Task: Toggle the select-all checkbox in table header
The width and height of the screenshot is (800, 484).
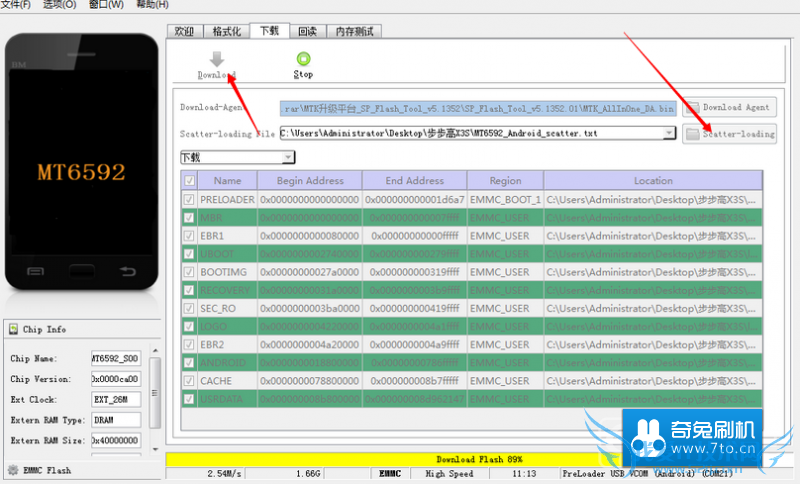Action: click(189, 181)
